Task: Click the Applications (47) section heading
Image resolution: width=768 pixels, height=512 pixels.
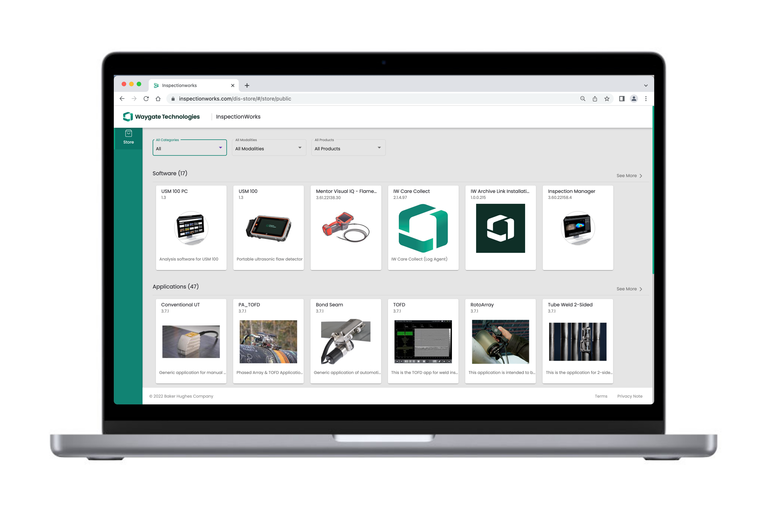Action: coord(175,286)
